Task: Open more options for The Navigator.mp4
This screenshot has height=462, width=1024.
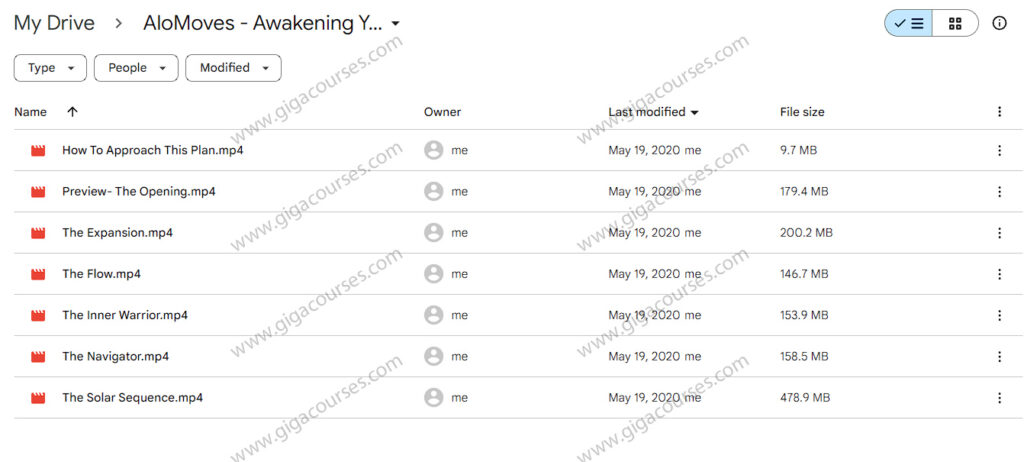Action: [999, 356]
